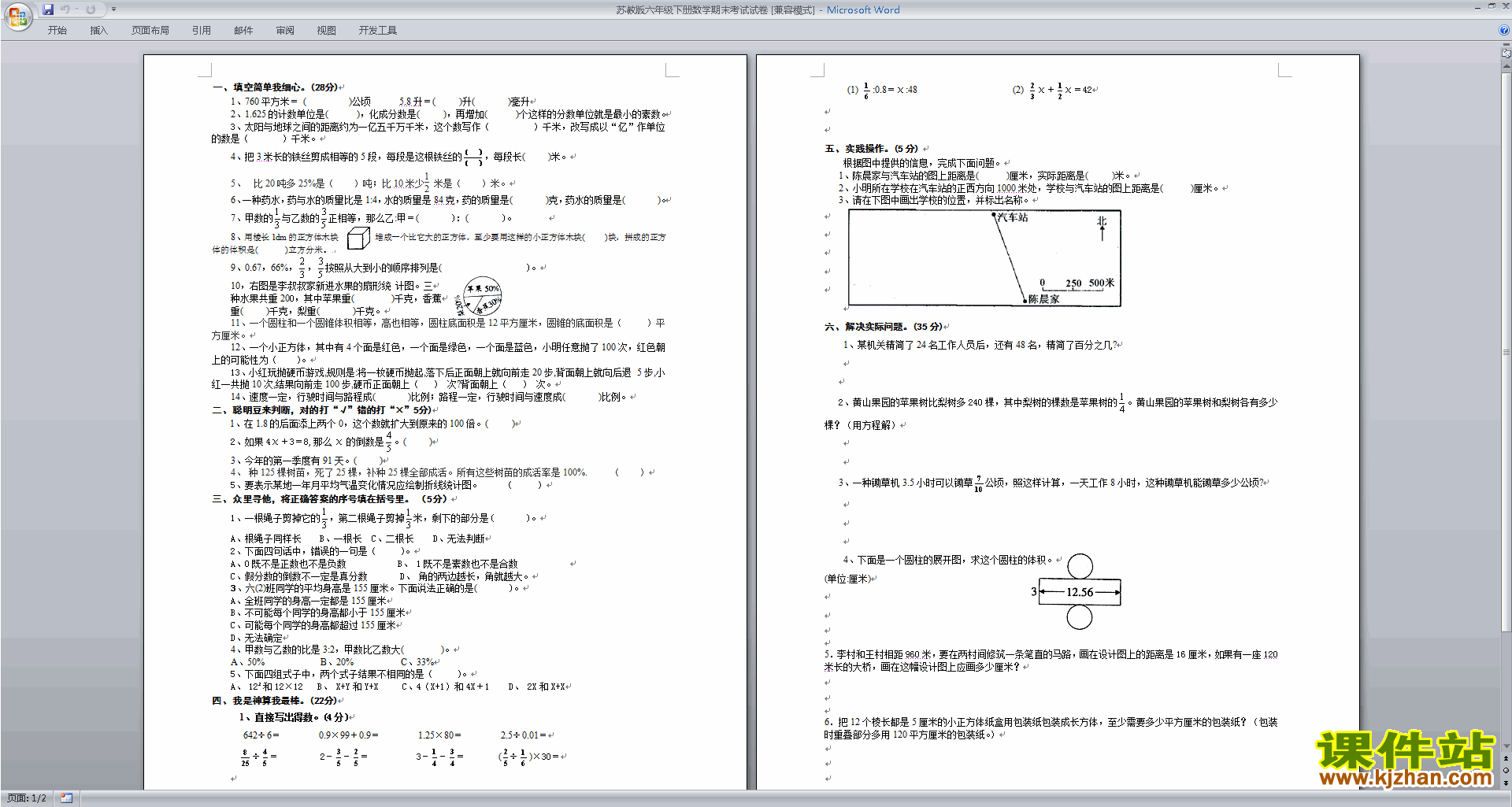This screenshot has height=807, width=1512.
Task: Open the 插入 ribbon tab
Action: (x=98, y=30)
